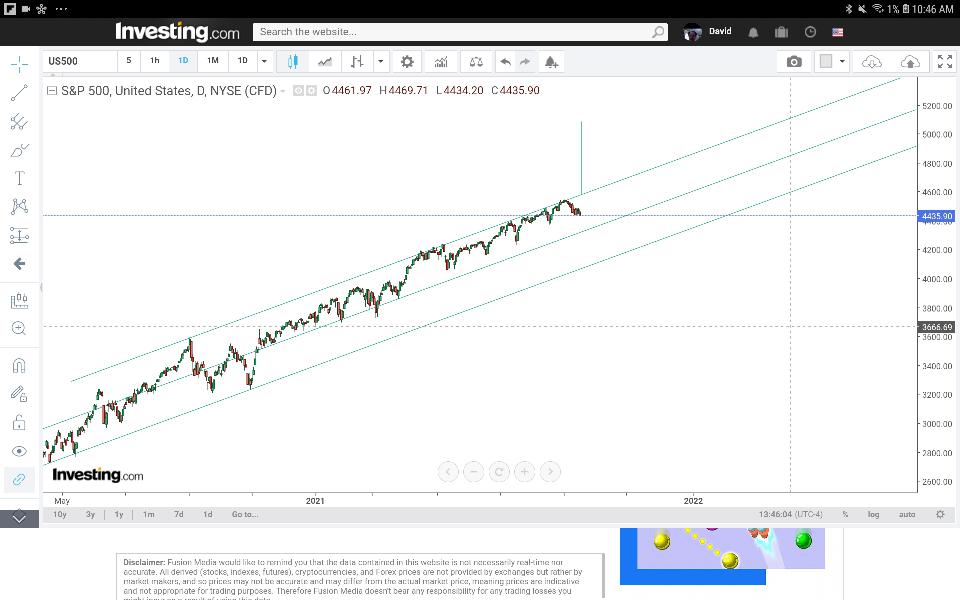Open the chart style dropdown arrow

381,61
